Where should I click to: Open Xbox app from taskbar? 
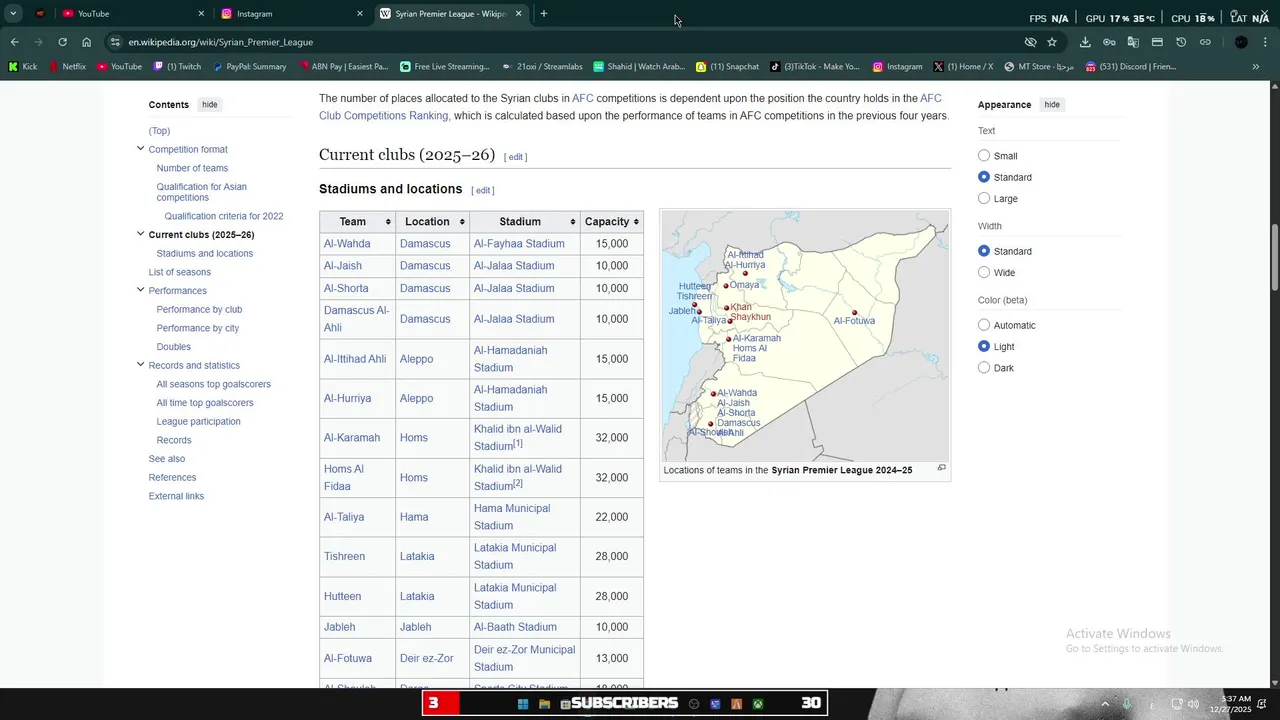click(758, 704)
